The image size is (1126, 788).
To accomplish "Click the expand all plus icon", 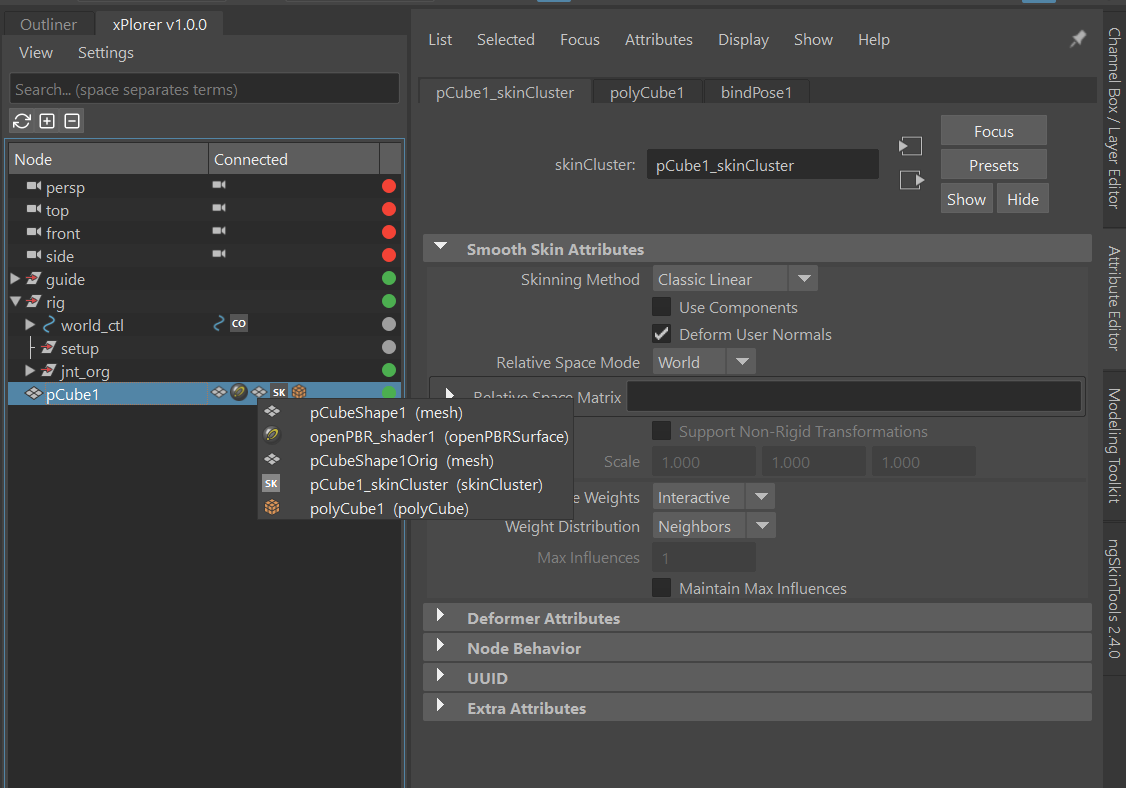I will (x=47, y=121).
